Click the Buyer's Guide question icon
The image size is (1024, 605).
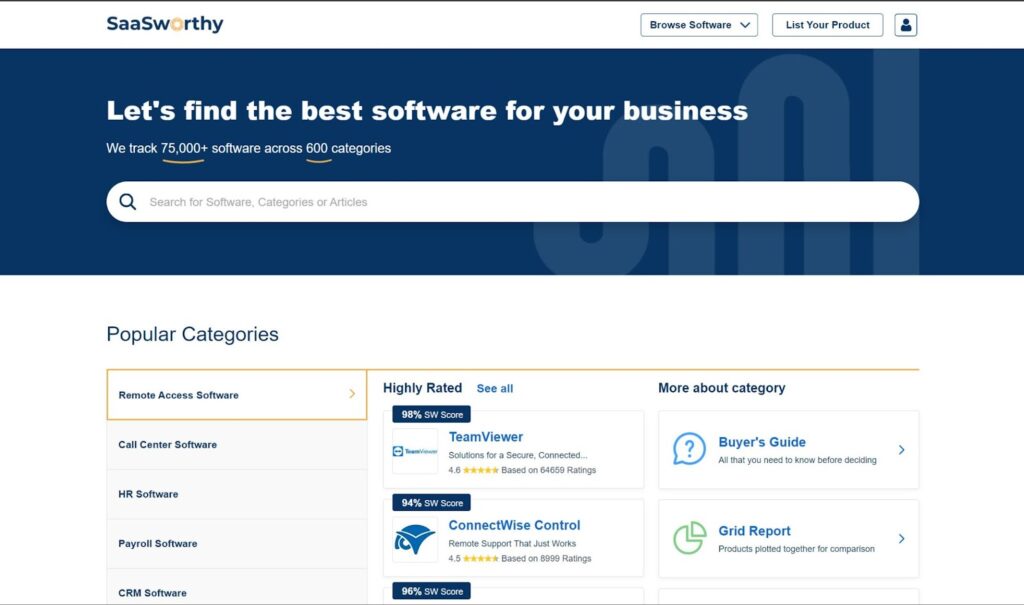[x=689, y=449]
